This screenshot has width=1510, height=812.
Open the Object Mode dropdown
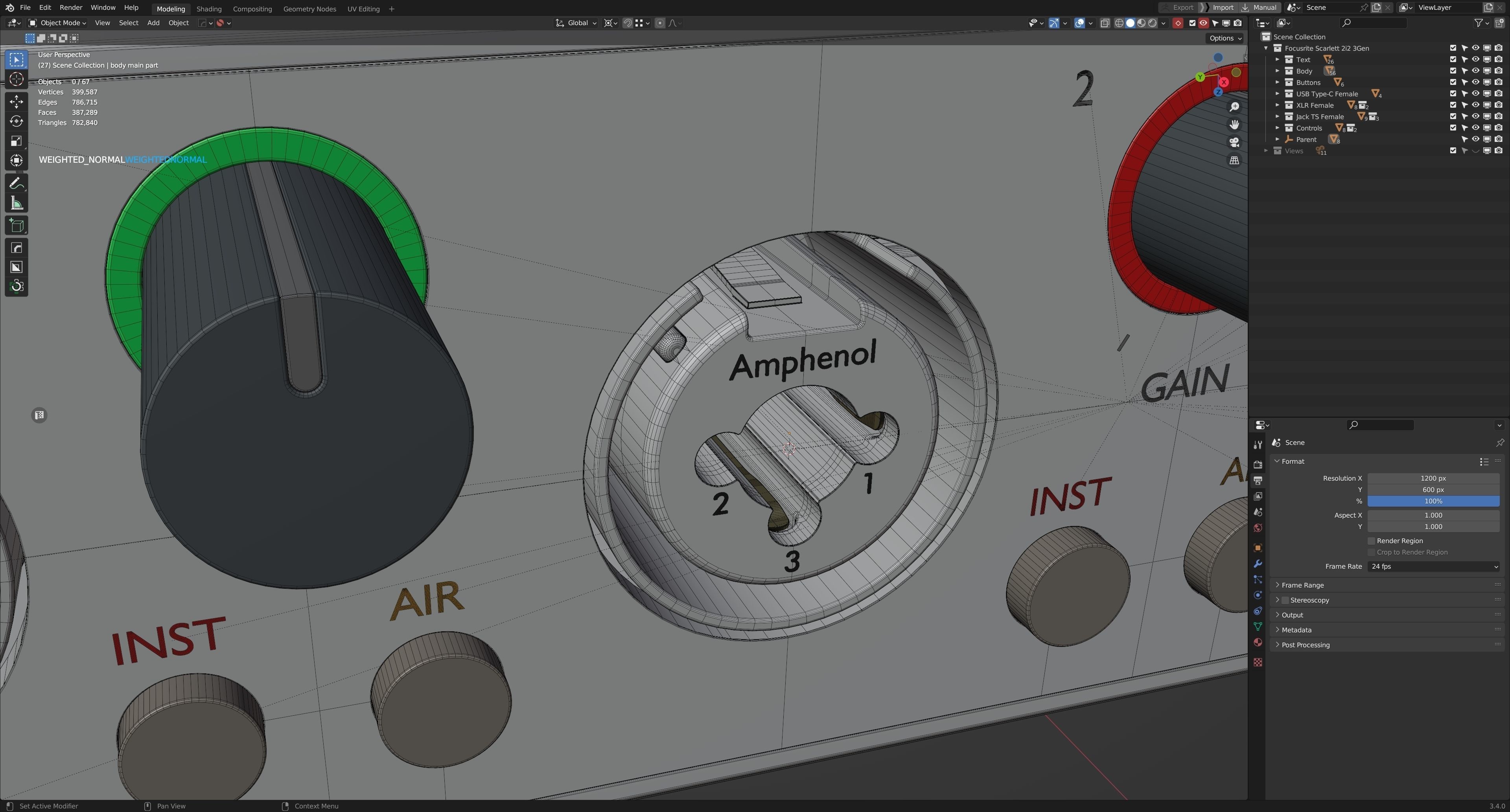(57, 23)
